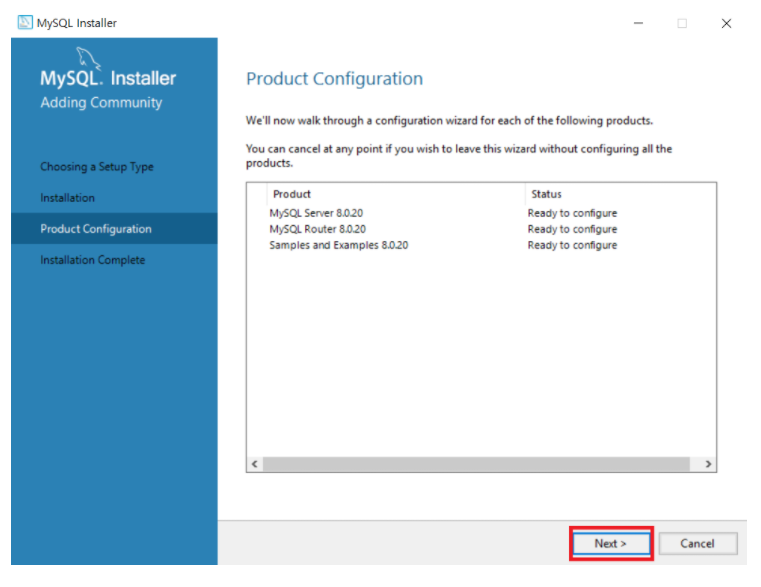This screenshot has height=587, width=761.
Task: Click the MySQL Installer title bar icon
Action: click(x=25, y=22)
